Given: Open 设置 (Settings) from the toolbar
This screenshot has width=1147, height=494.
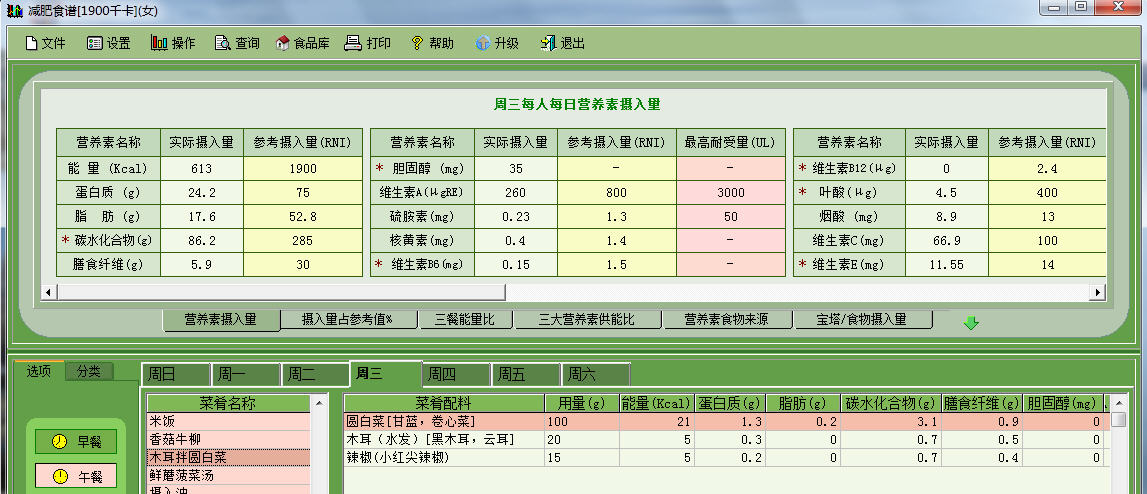Looking at the screenshot, I should point(96,43).
